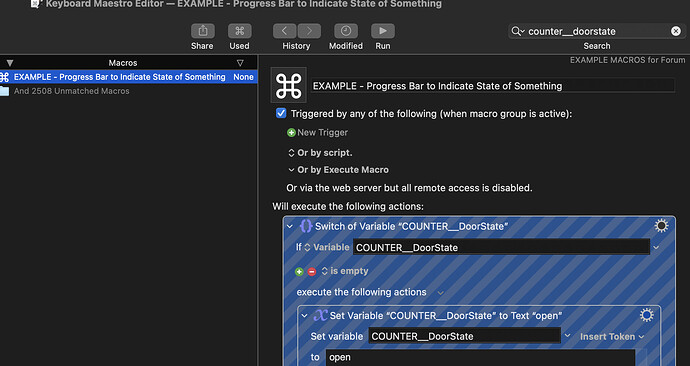The width and height of the screenshot is (690, 366).
Task: Click the 'to' text field containing open
Action: click(480, 357)
